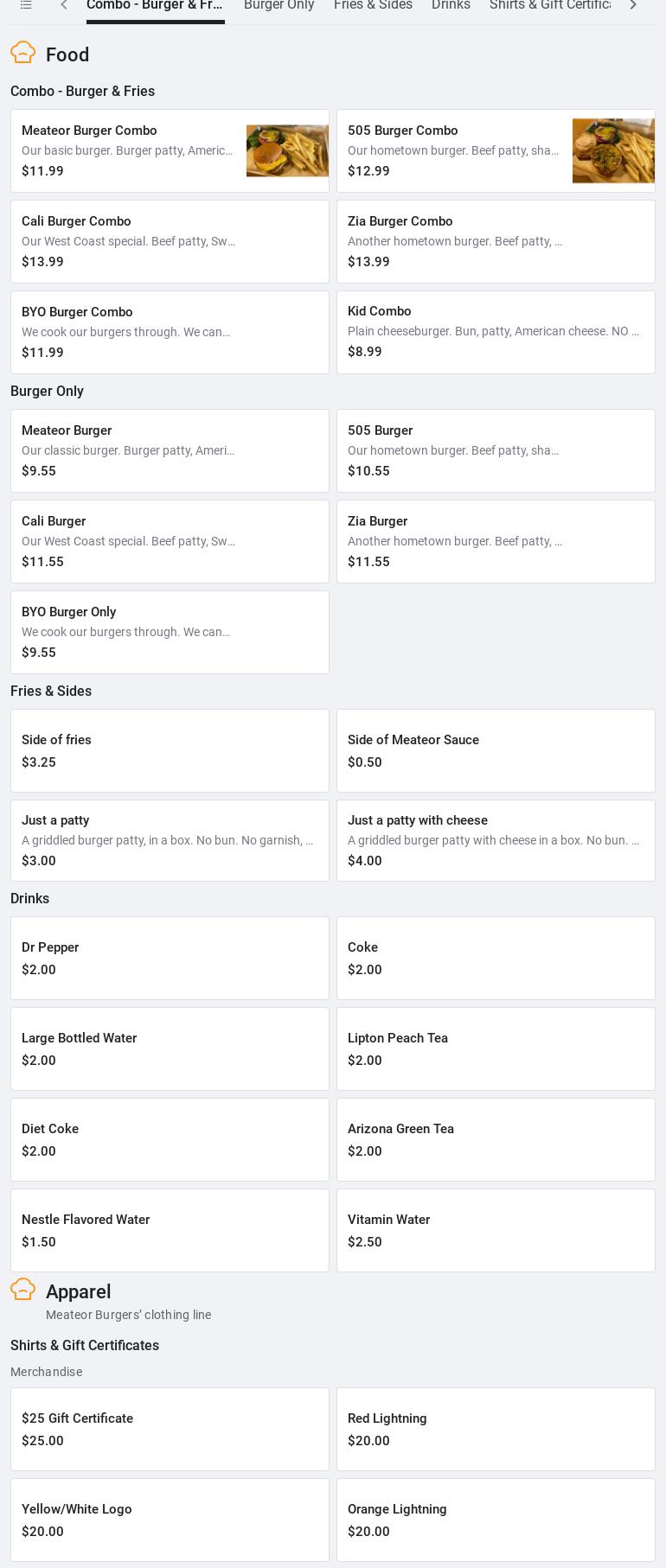Screen dimensions: 666x1568
Task: Select the Orange Lightning shirt
Action: 496,1520
